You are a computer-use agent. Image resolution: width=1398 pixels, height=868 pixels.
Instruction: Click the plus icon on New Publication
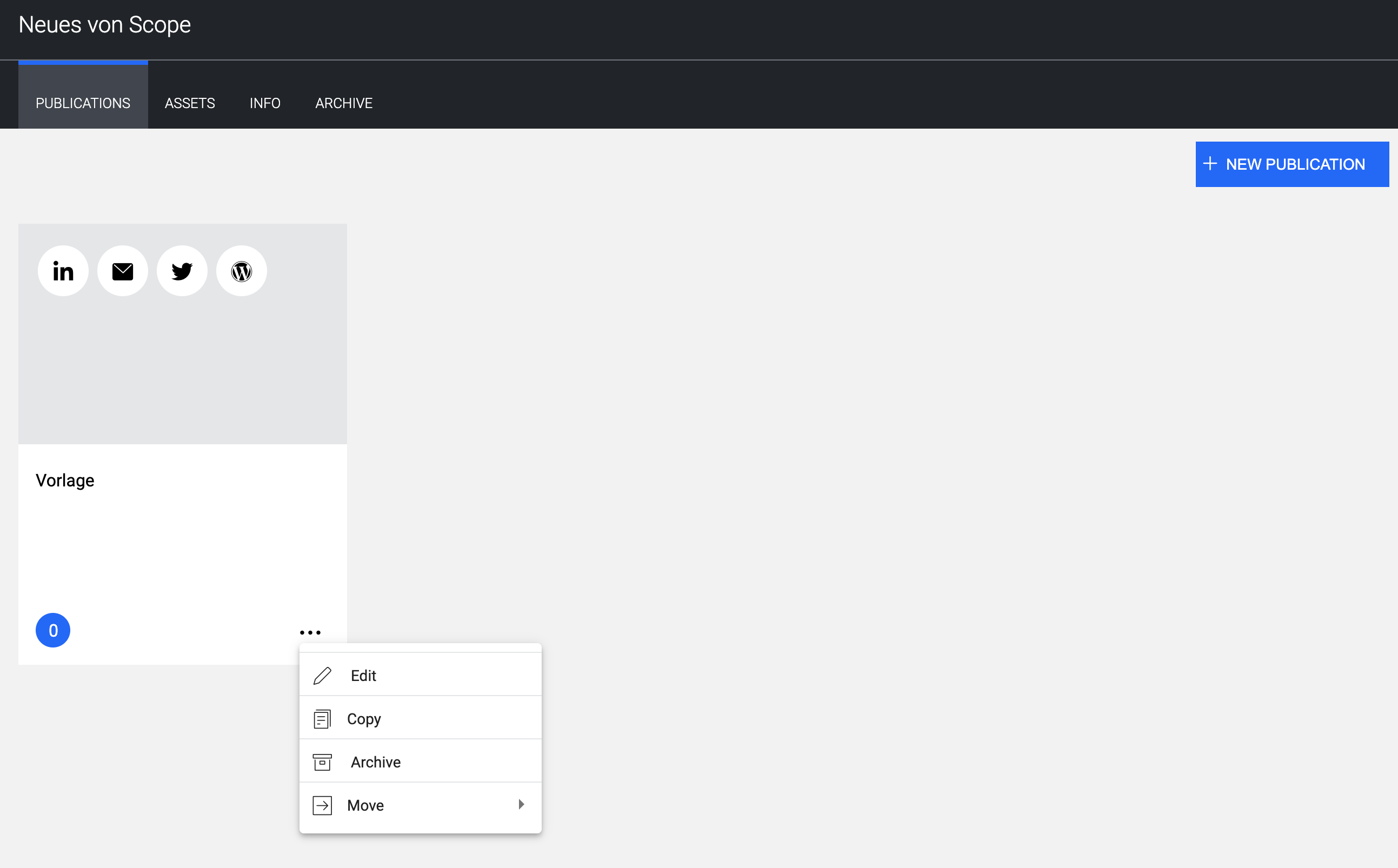coord(1210,164)
